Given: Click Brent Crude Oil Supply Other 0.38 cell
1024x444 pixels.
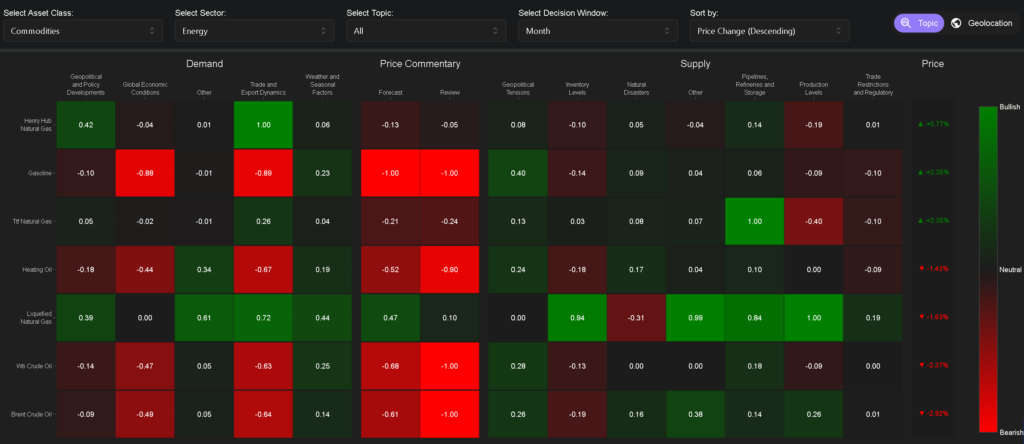Looking at the screenshot, I should click(x=696, y=414).
